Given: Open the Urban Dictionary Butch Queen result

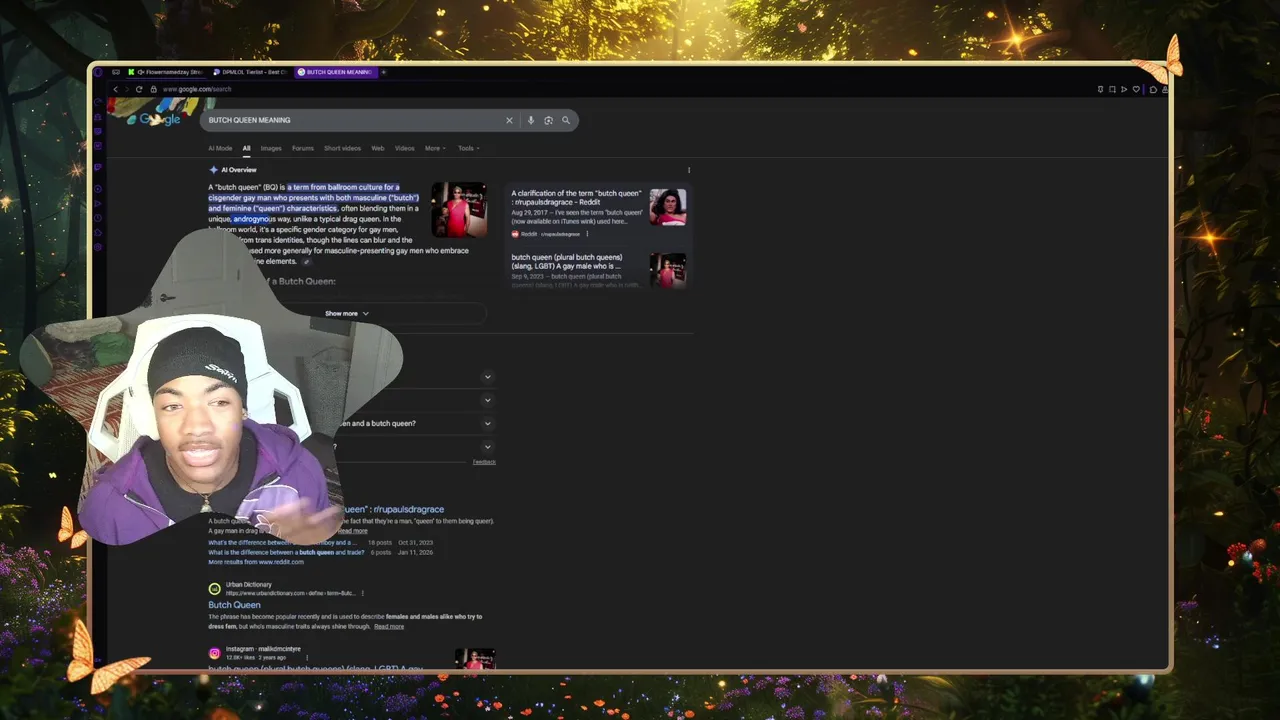Looking at the screenshot, I should (x=234, y=605).
